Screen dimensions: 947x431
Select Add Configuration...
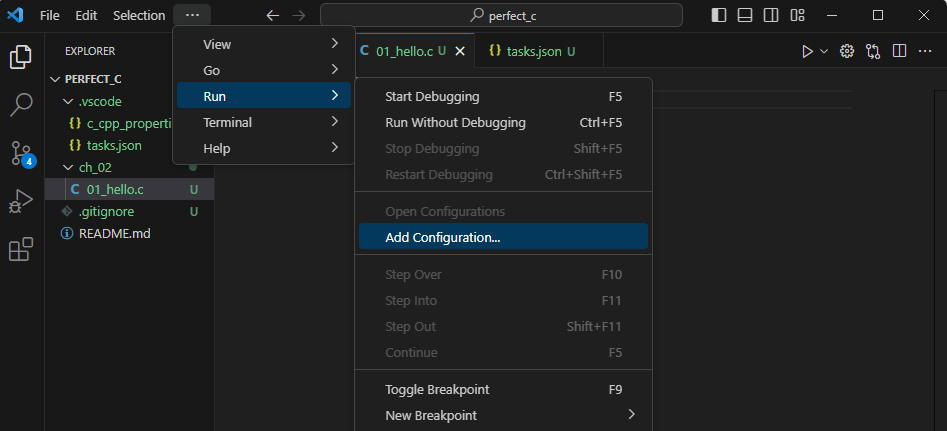tap(503, 237)
